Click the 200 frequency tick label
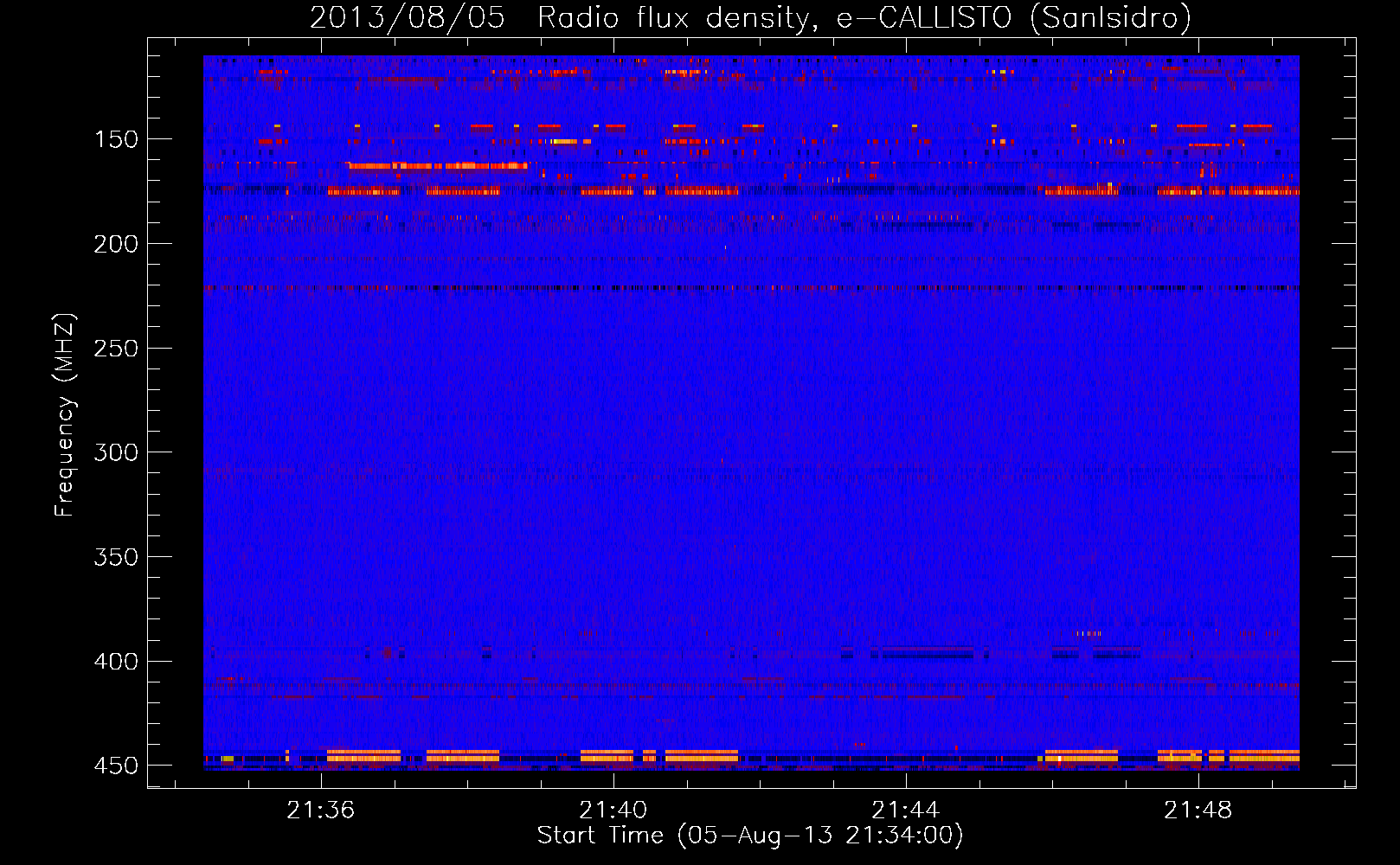 (x=115, y=244)
